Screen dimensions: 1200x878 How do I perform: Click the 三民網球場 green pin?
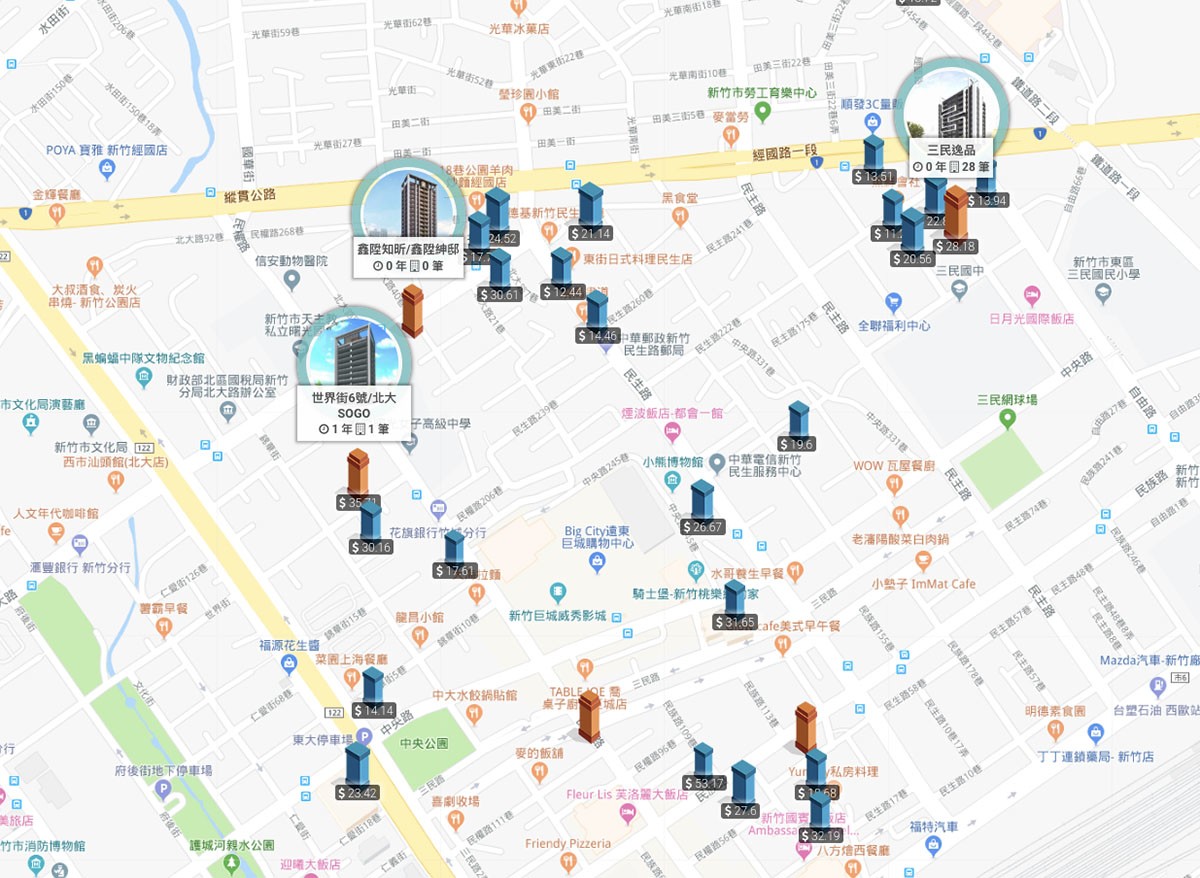(1008, 418)
